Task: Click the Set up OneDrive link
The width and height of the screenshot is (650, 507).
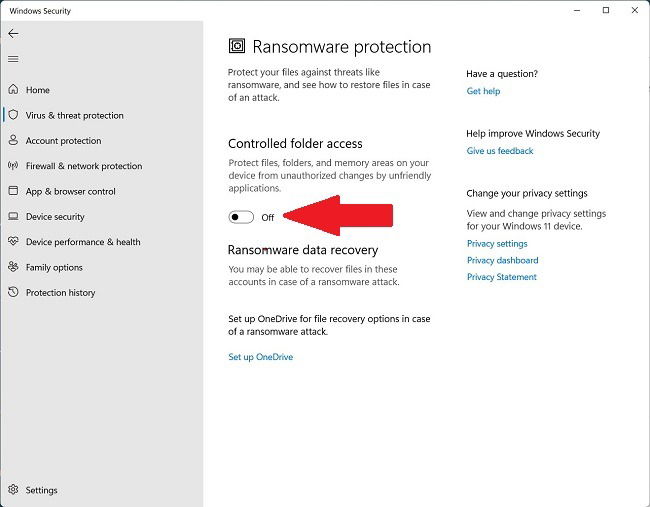Action: point(260,357)
